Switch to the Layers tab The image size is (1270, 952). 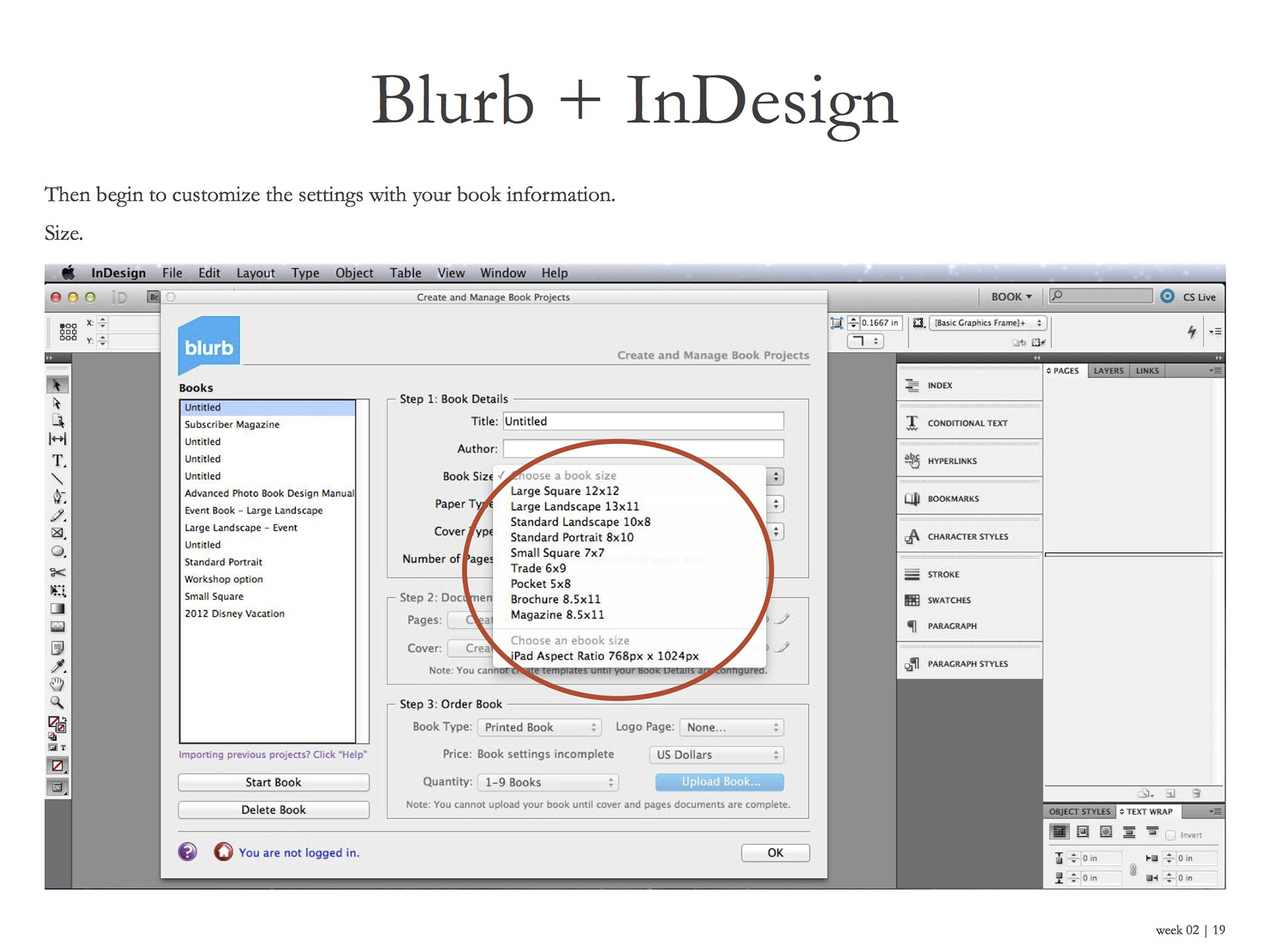point(1108,370)
